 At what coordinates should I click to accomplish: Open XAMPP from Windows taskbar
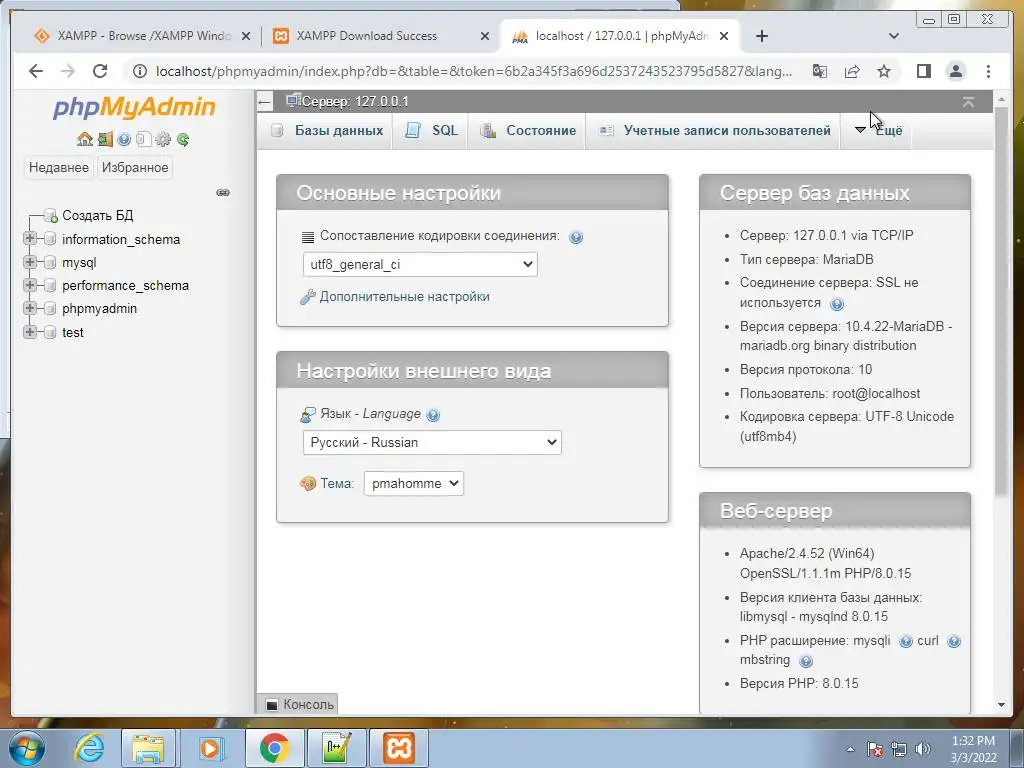[x=398, y=748]
